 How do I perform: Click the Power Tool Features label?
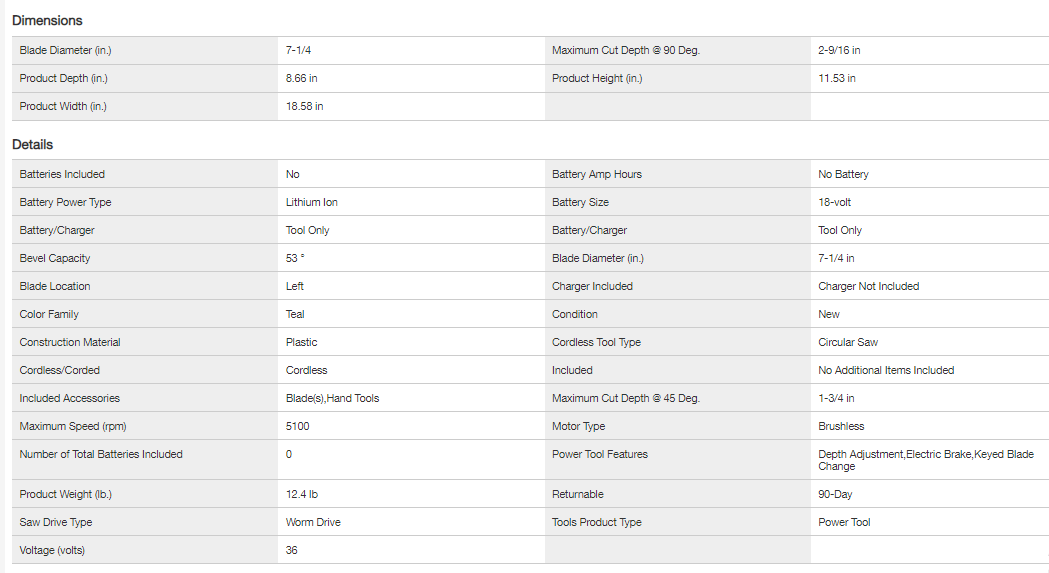[x=600, y=454]
